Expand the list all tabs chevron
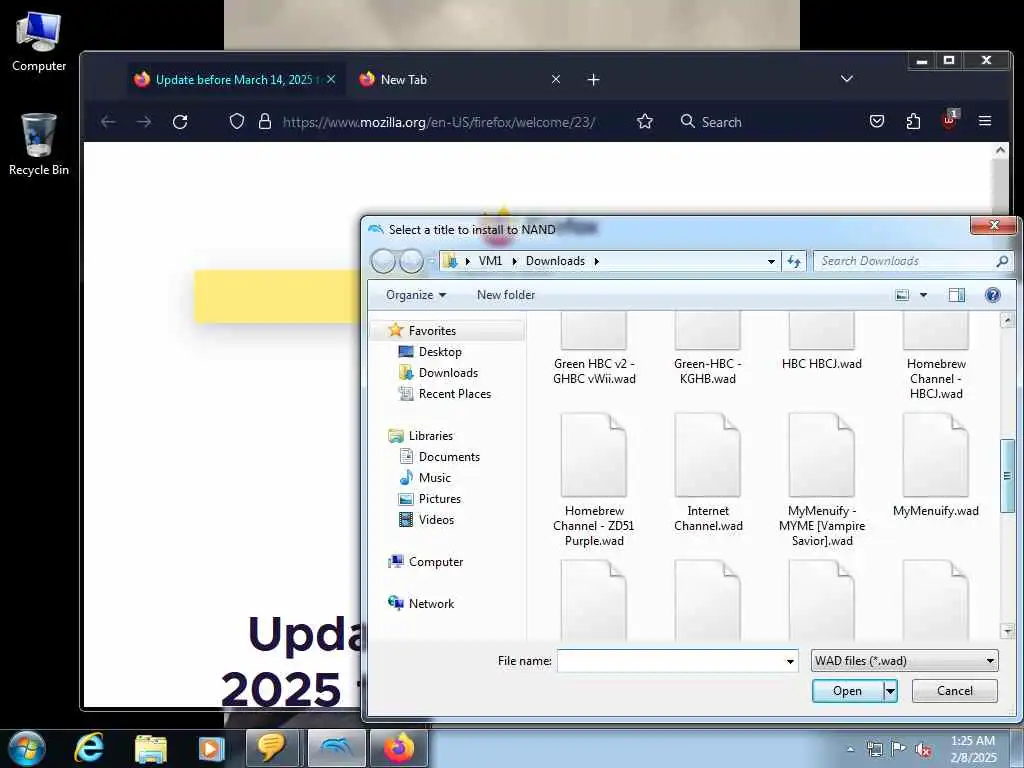 click(847, 79)
